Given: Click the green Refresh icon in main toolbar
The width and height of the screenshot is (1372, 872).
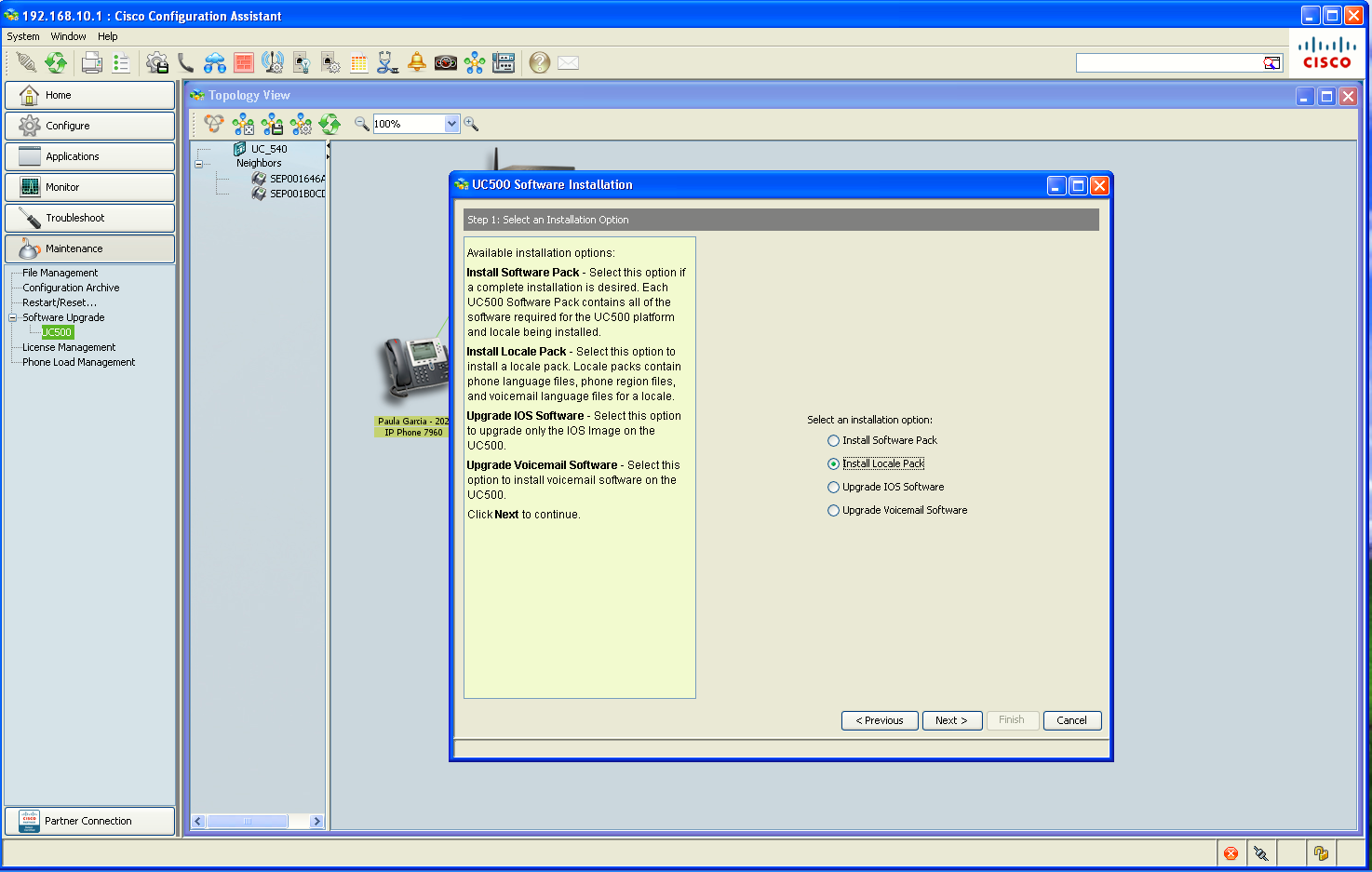Looking at the screenshot, I should (x=56, y=62).
